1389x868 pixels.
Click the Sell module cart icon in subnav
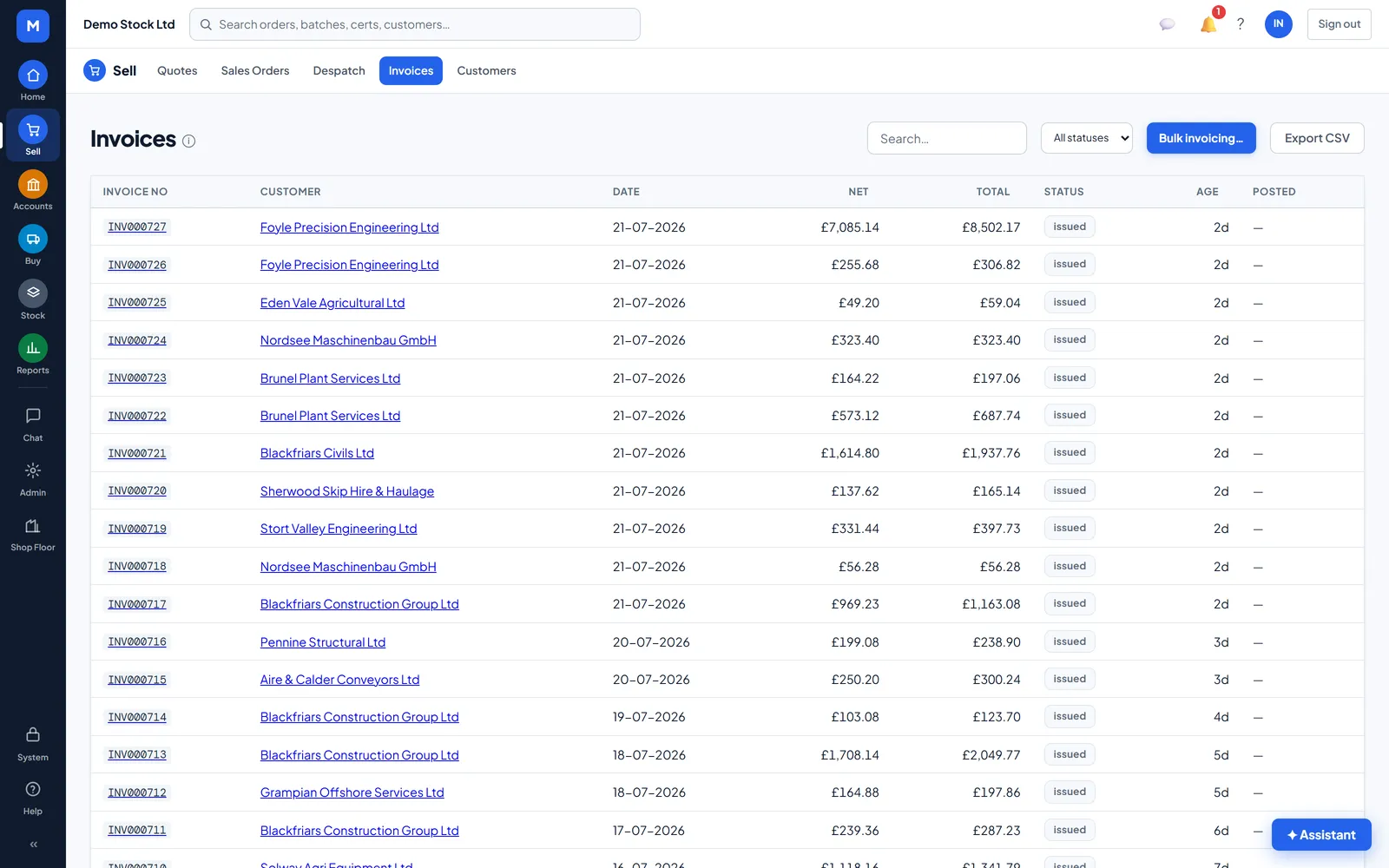click(95, 70)
